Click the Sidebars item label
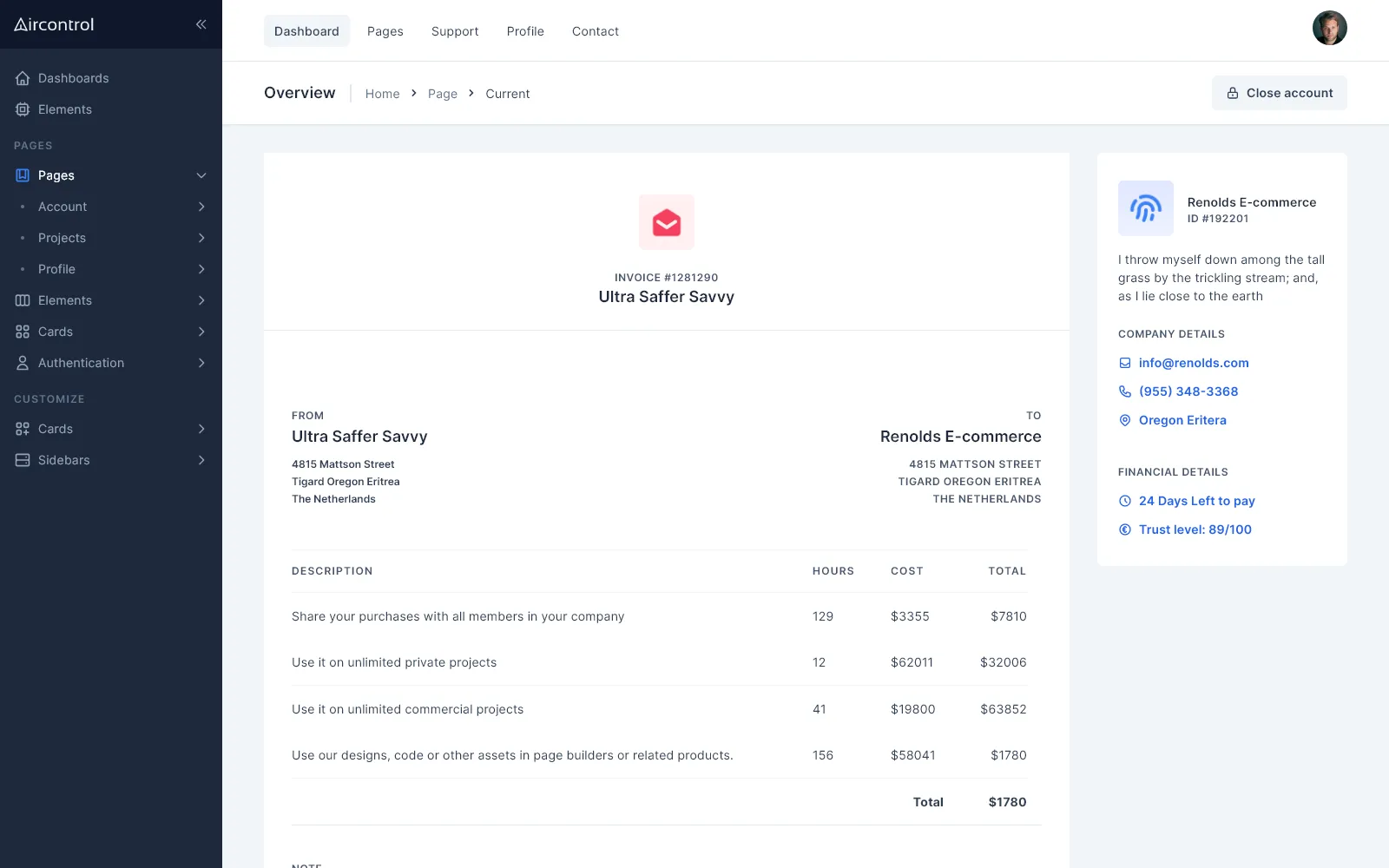The height and width of the screenshot is (868, 1389). pos(64,460)
